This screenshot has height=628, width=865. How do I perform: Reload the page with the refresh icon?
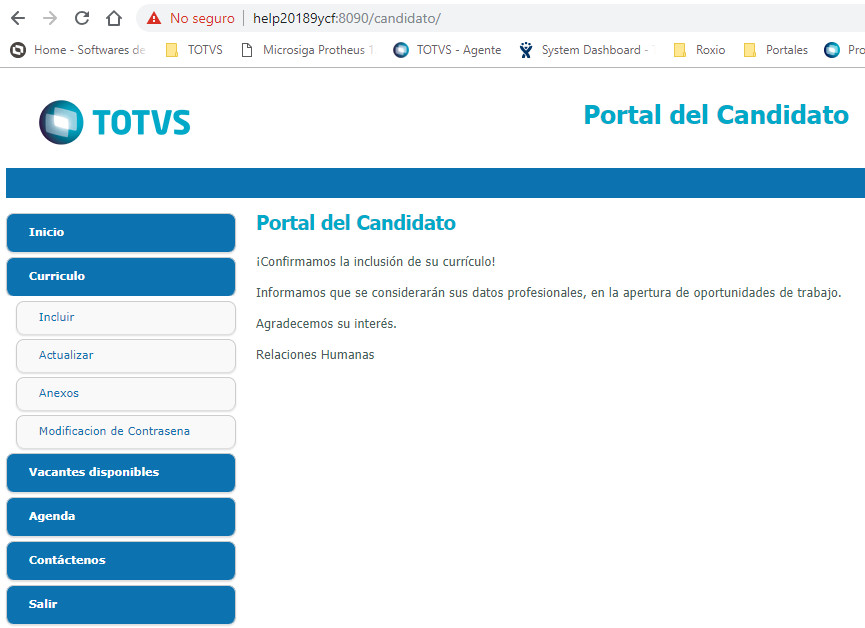pyautogui.click(x=82, y=18)
